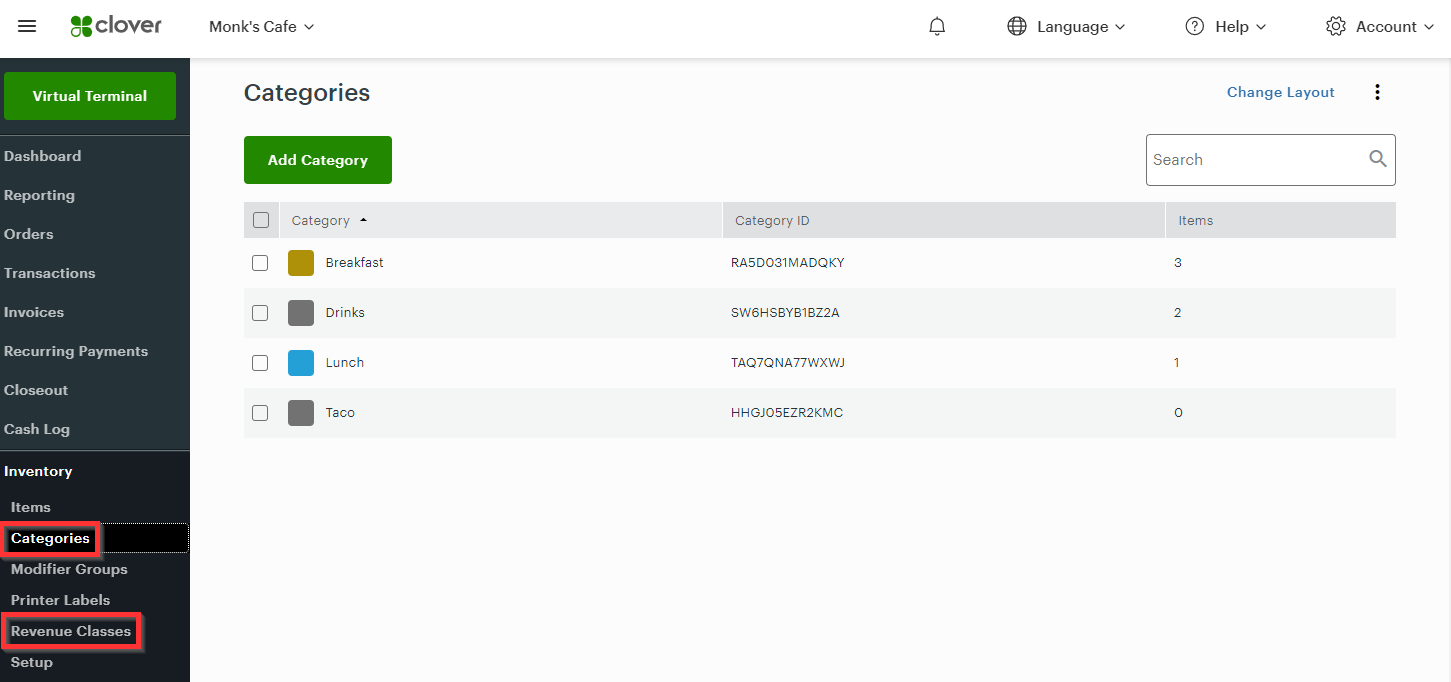
Task: Click the item count 2 for Drinks
Action: click(1178, 313)
